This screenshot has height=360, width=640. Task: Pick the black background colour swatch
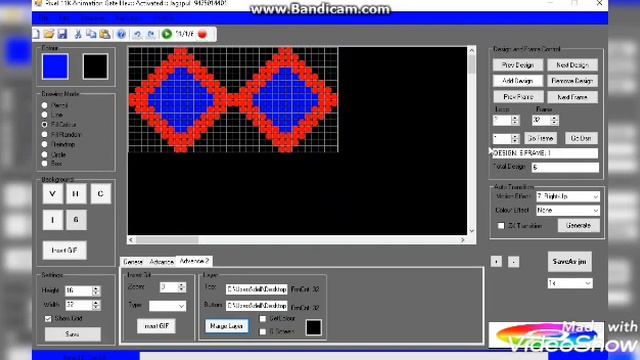pos(96,67)
